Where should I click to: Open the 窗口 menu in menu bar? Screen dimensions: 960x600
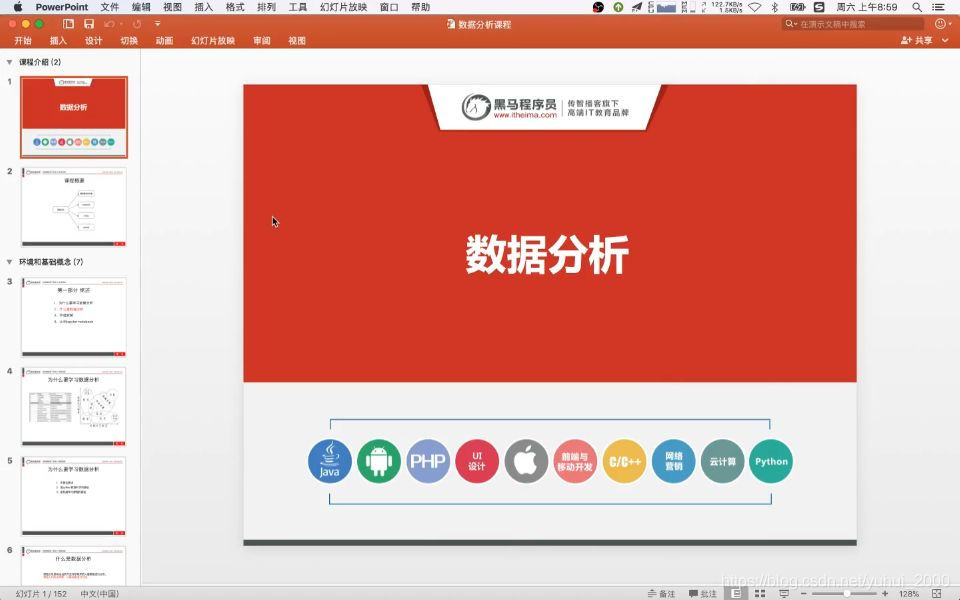389,7
